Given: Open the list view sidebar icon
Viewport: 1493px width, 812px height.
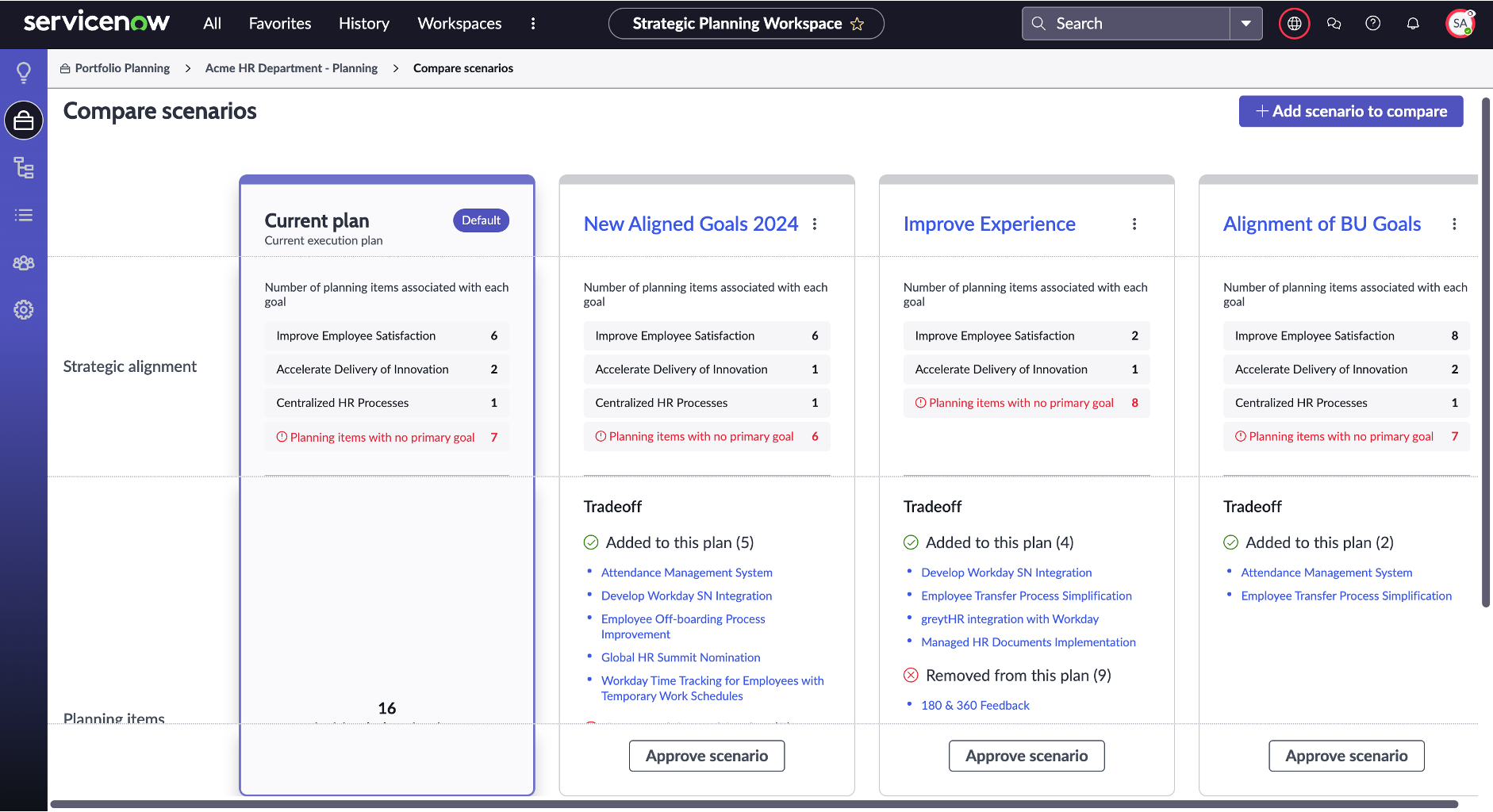Looking at the screenshot, I should click(24, 215).
